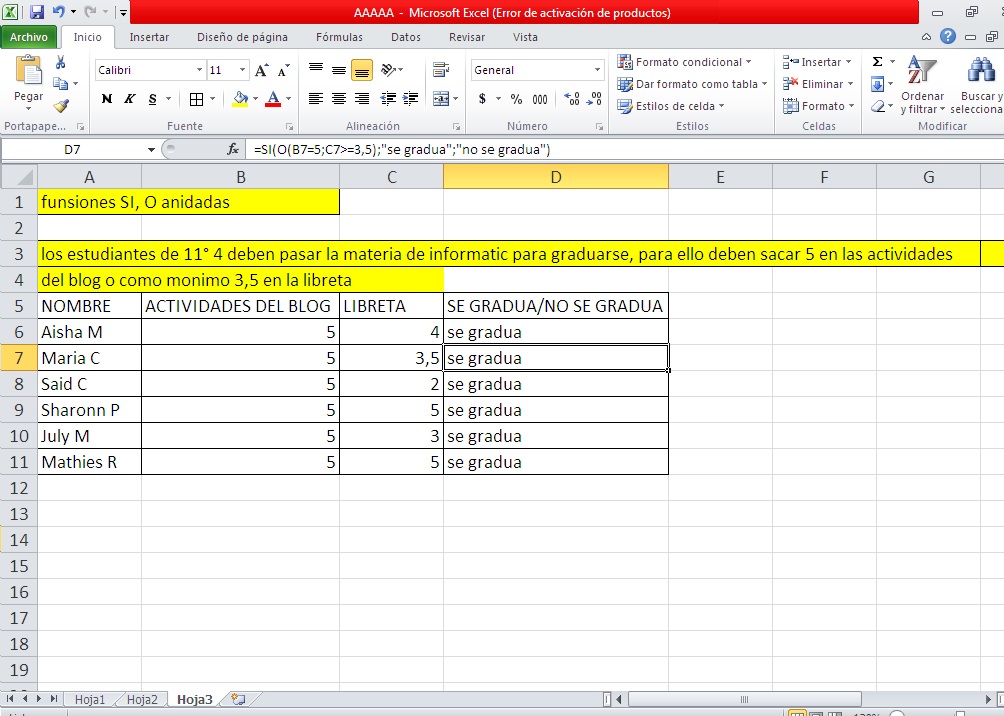
Task: Click the increase decimals icon
Action: (571, 99)
